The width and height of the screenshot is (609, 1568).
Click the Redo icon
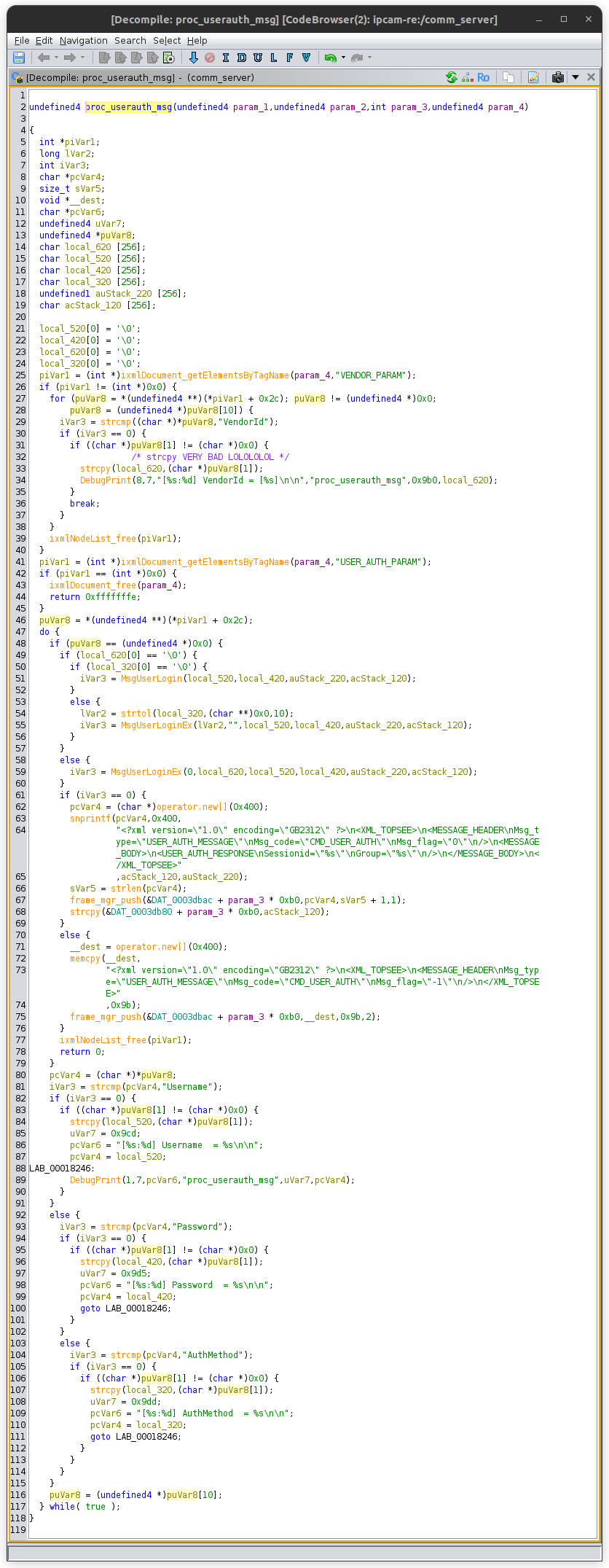[357, 58]
